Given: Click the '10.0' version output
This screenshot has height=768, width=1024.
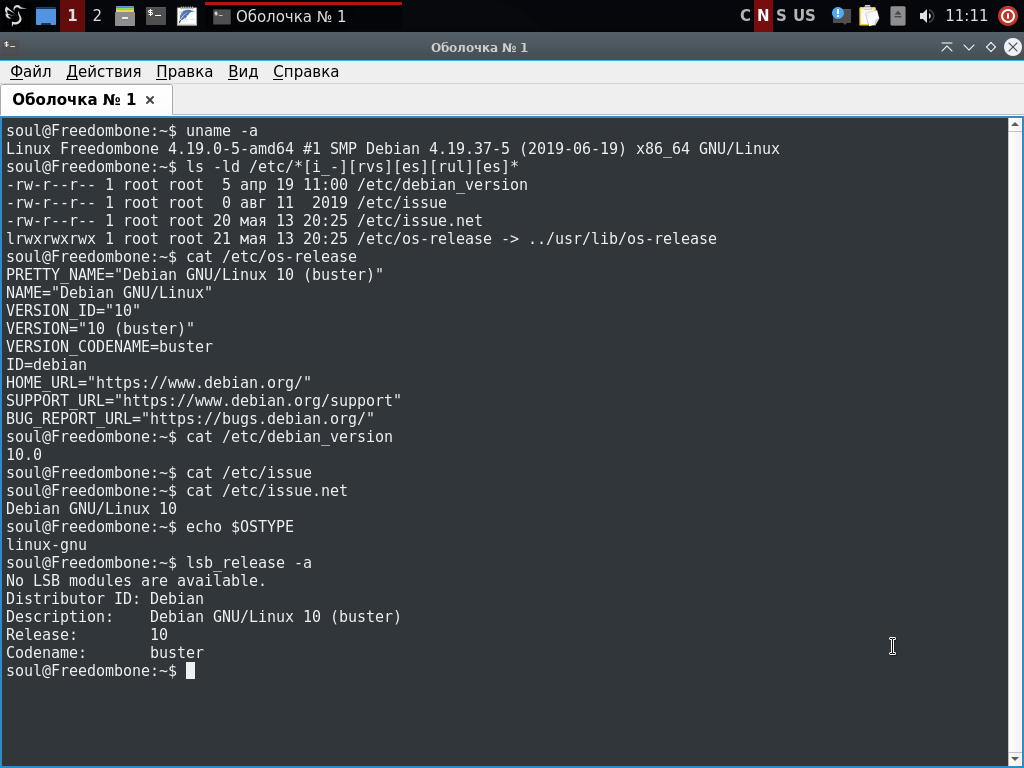Looking at the screenshot, I should click(x=24, y=455).
